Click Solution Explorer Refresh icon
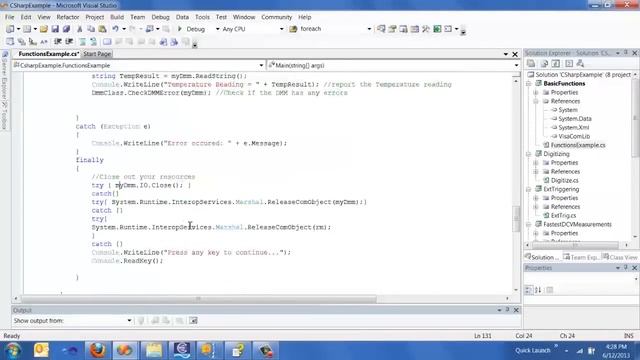Image resolution: width=640 pixels, height=360 pixels. (556, 63)
